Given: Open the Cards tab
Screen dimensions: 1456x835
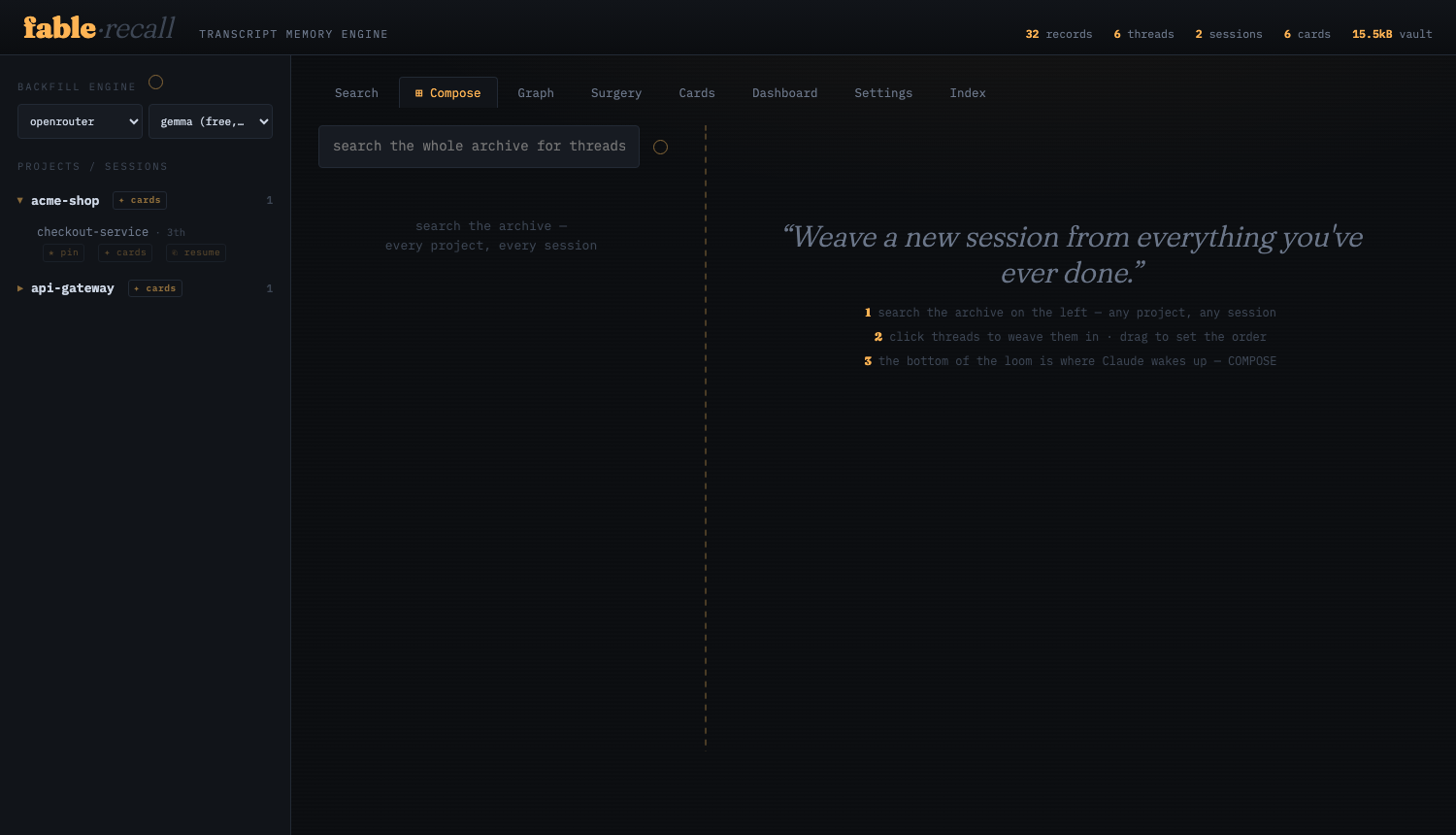Looking at the screenshot, I should pos(697,93).
